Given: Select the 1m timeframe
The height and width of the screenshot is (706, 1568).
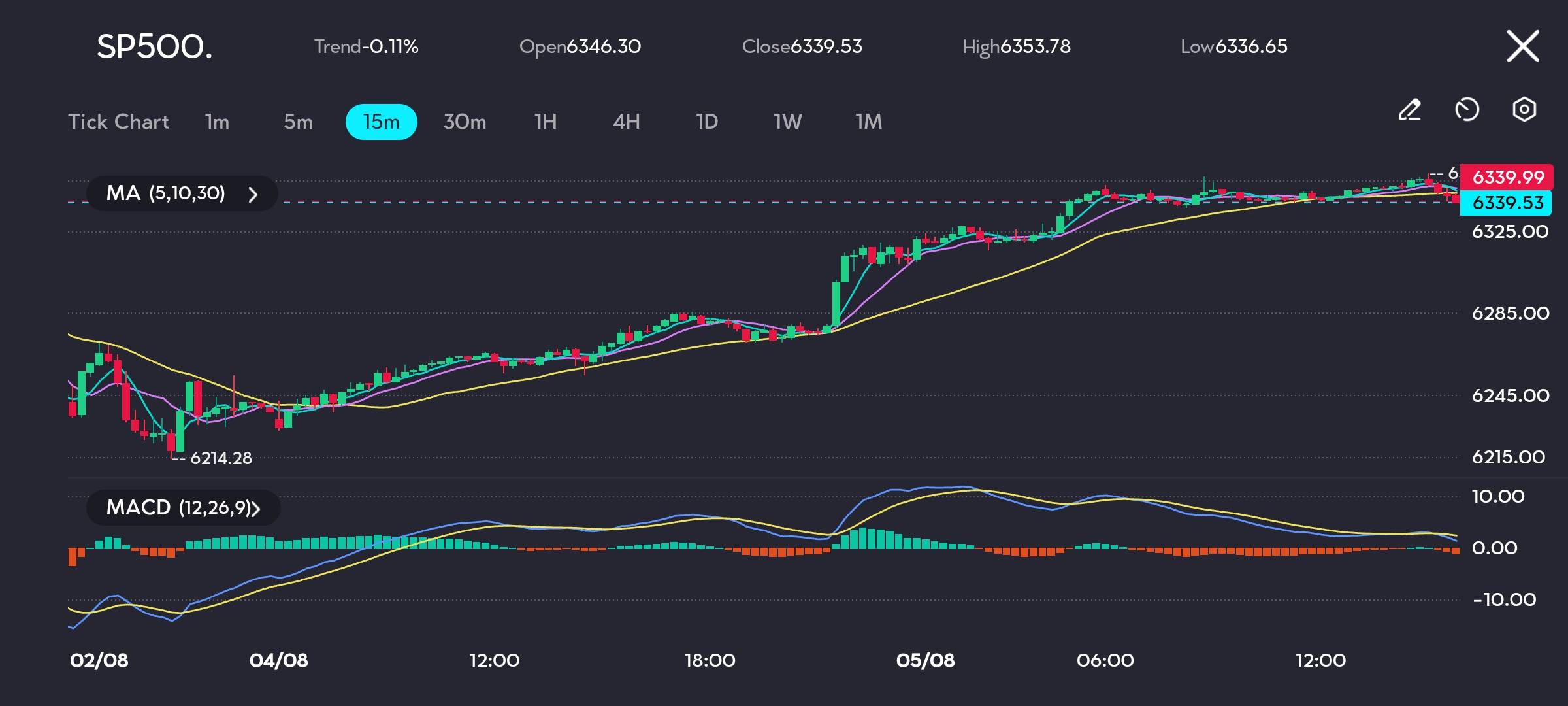Looking at the screenshot, I should pyautogui.click(x=217, y=122).
